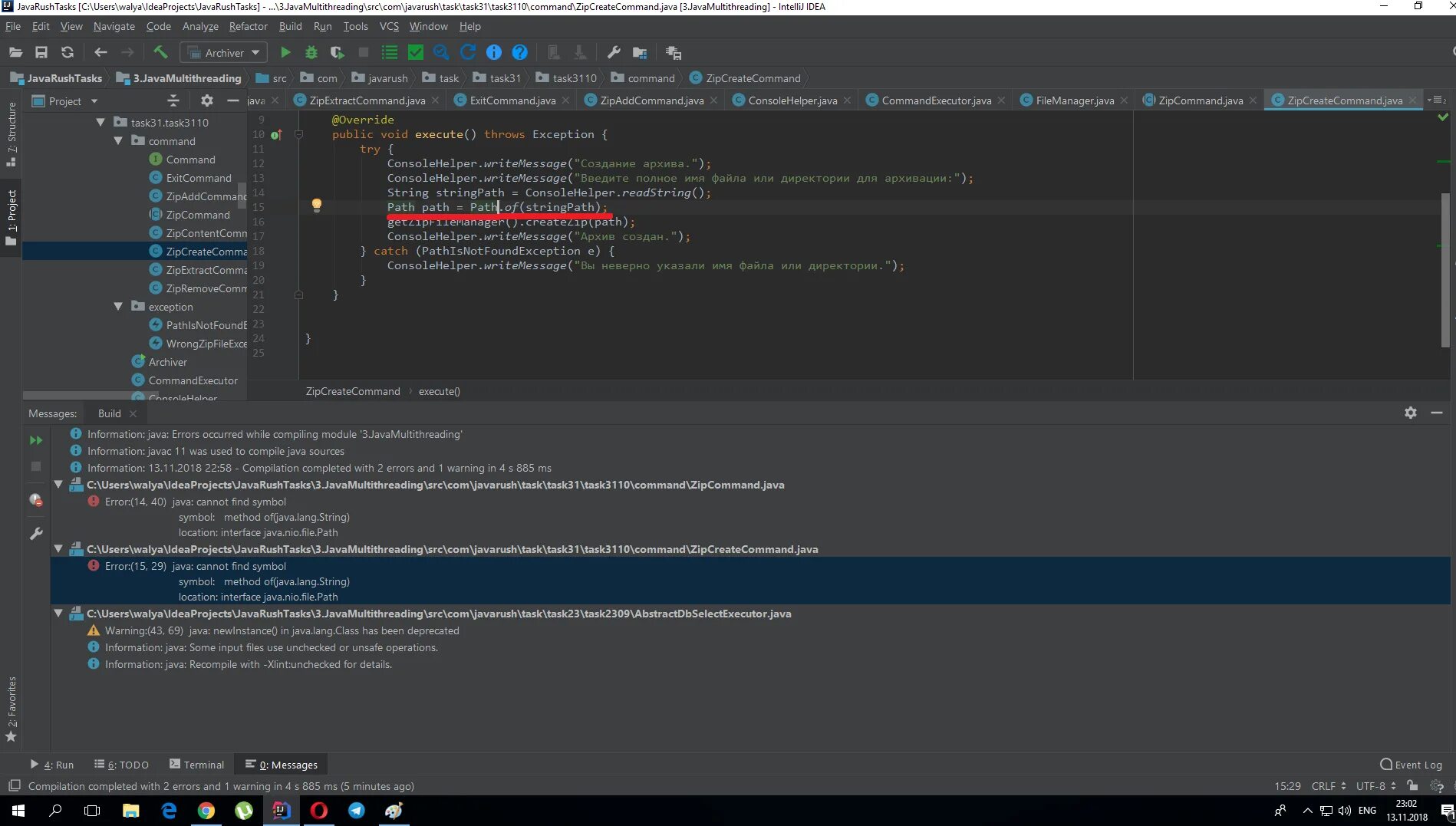Image resolution: width=1456 pixels, height=826 pixels.
Task: Open Project Structure folder icon
Action: (640, 52)
